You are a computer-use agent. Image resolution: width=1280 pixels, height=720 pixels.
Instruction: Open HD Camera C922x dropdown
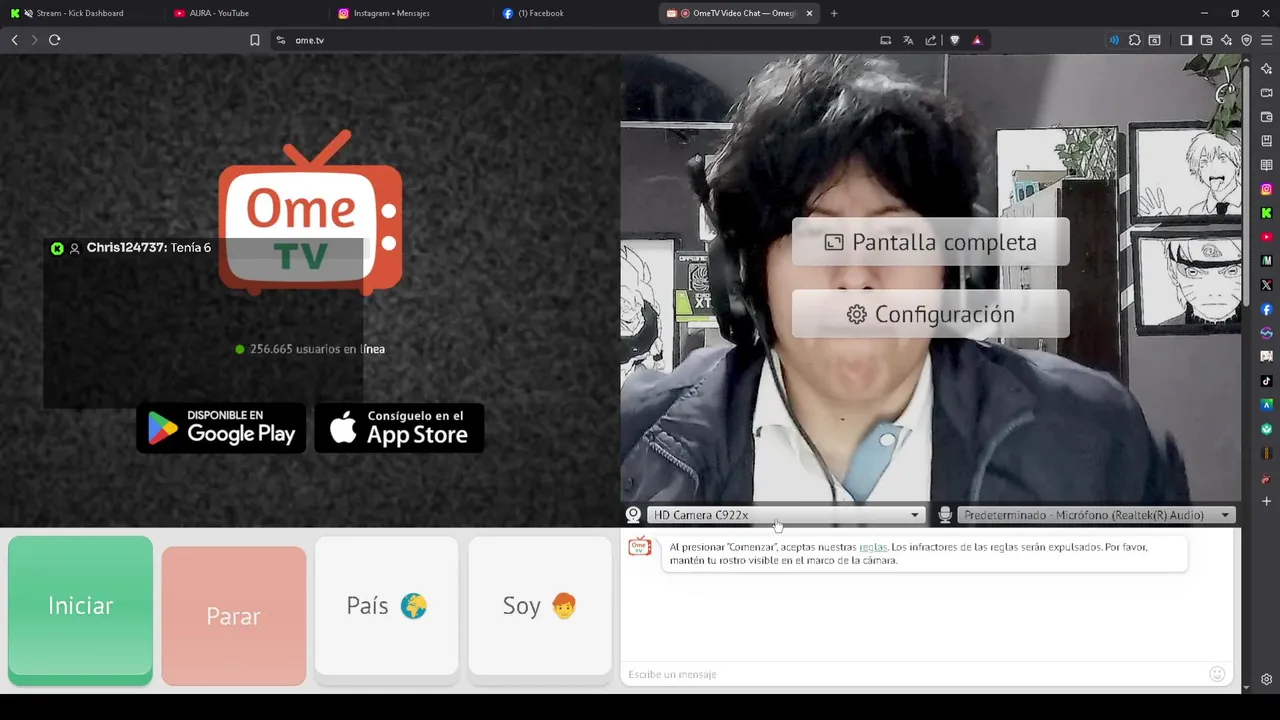point(785,515)
